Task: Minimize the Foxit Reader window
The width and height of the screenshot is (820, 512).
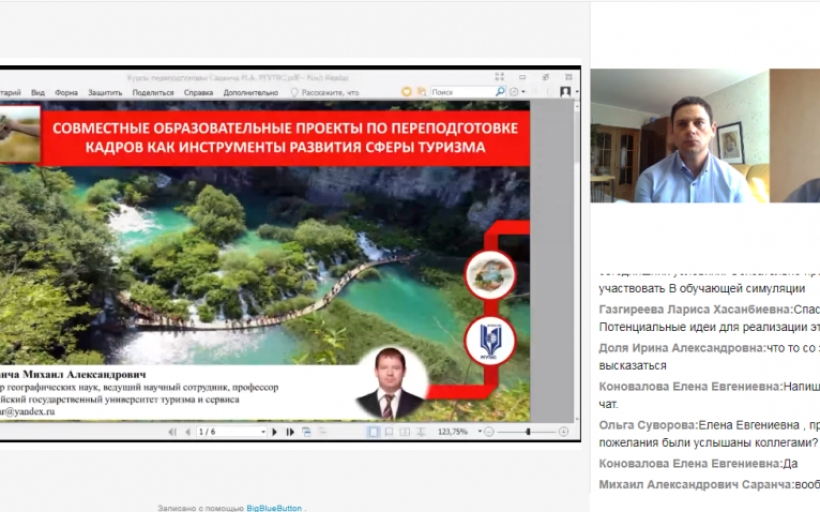Action: point(522,77)
